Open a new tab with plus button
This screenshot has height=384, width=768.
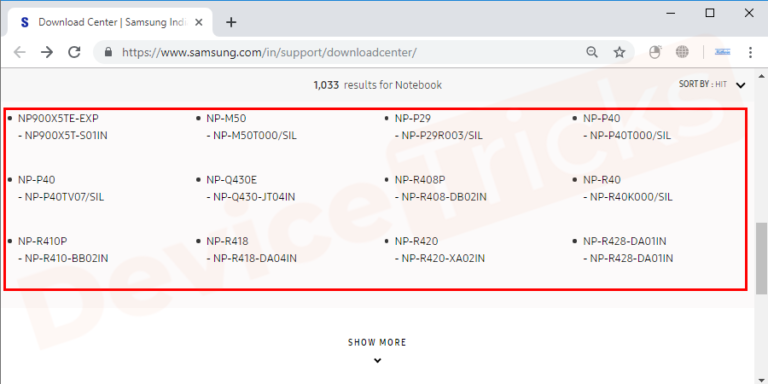[231, 22]
